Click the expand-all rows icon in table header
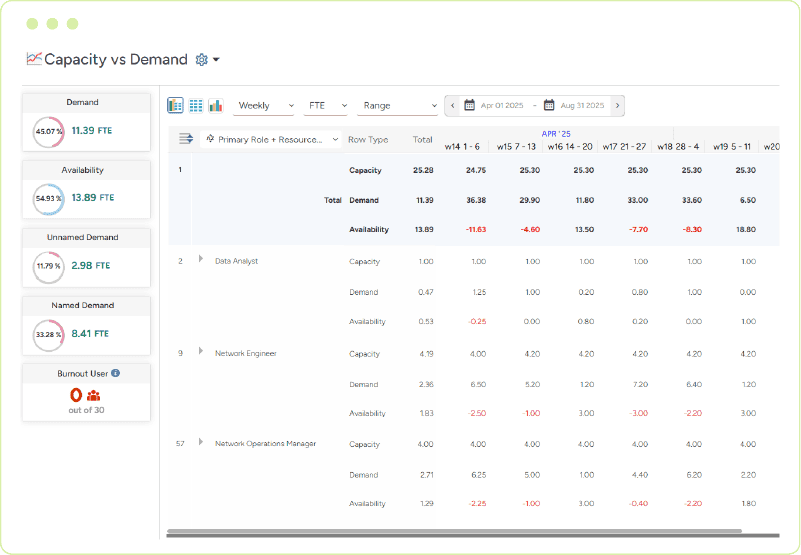801x555 pixels. (186, 138)
